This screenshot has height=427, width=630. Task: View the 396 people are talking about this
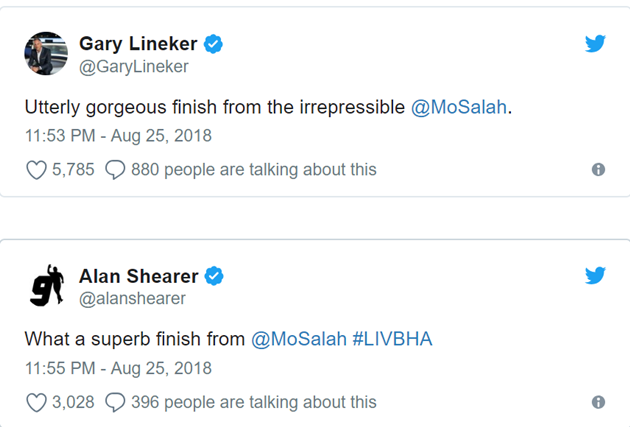[x=253, y=402]
